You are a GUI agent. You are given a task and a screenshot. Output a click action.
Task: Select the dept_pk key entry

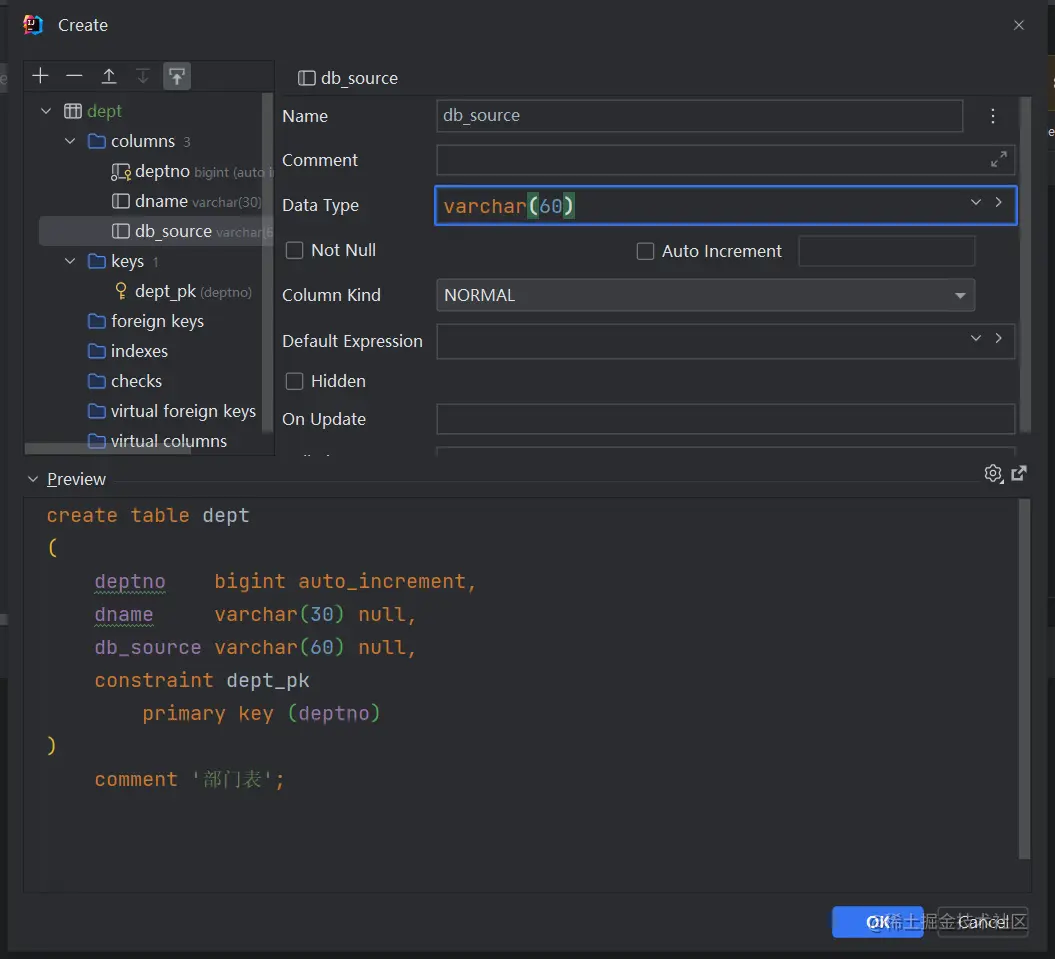tap(183, 291)
